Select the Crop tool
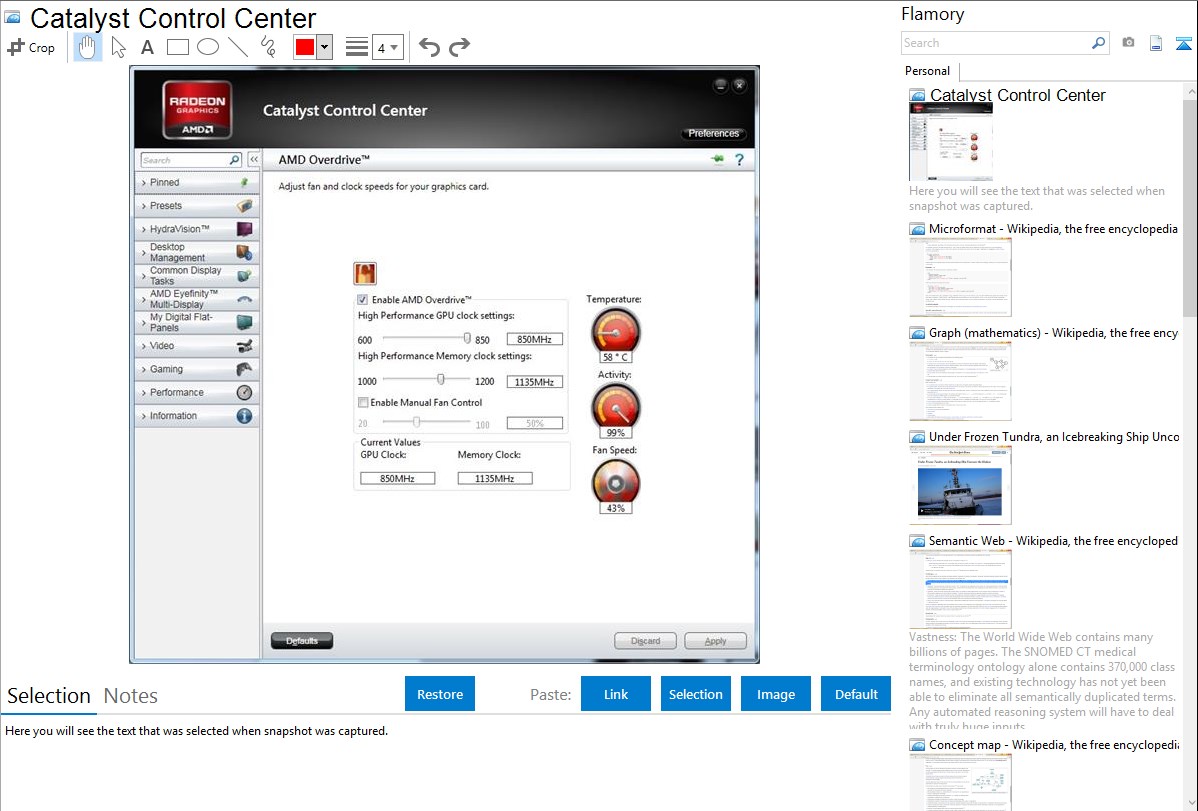Image resolution: width=1198 pixels, height=811 pixels. [31, 47]
